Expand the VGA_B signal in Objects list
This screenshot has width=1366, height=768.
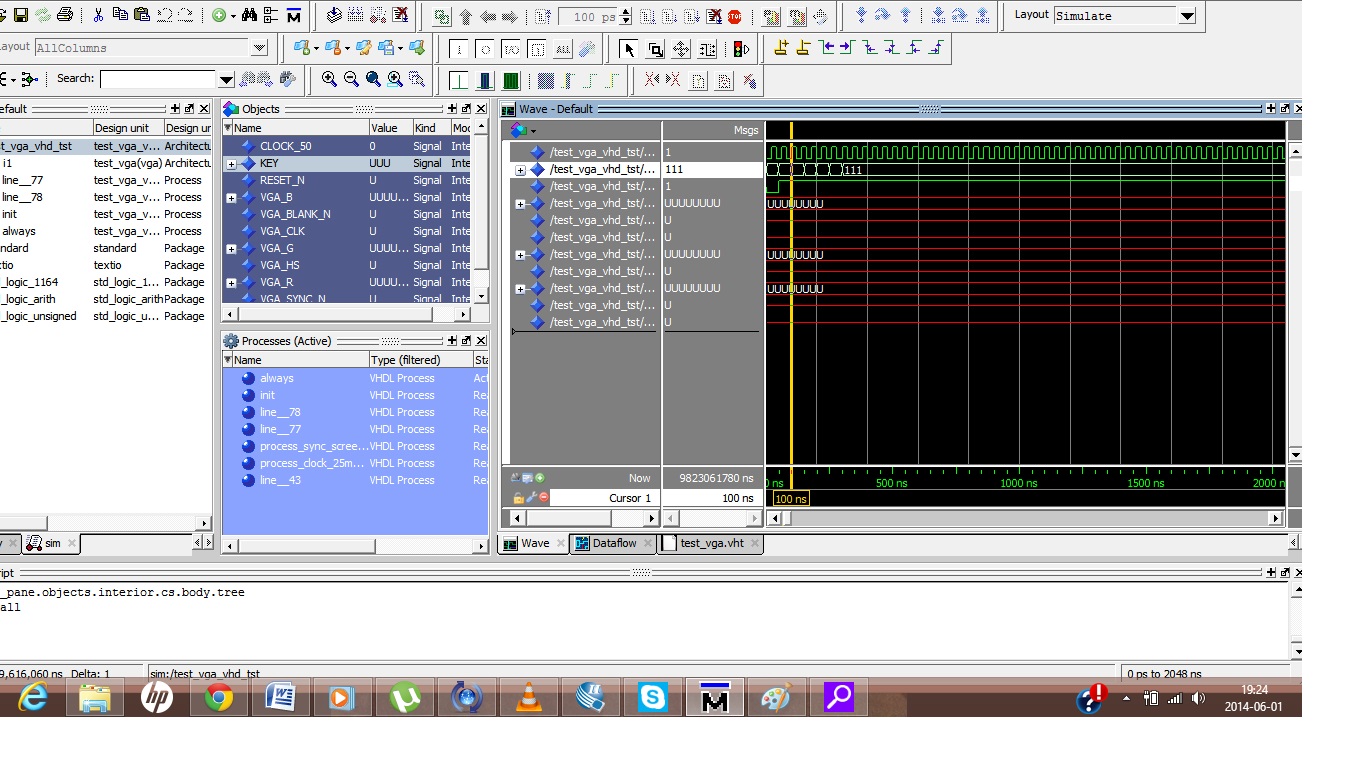point(231,198)
